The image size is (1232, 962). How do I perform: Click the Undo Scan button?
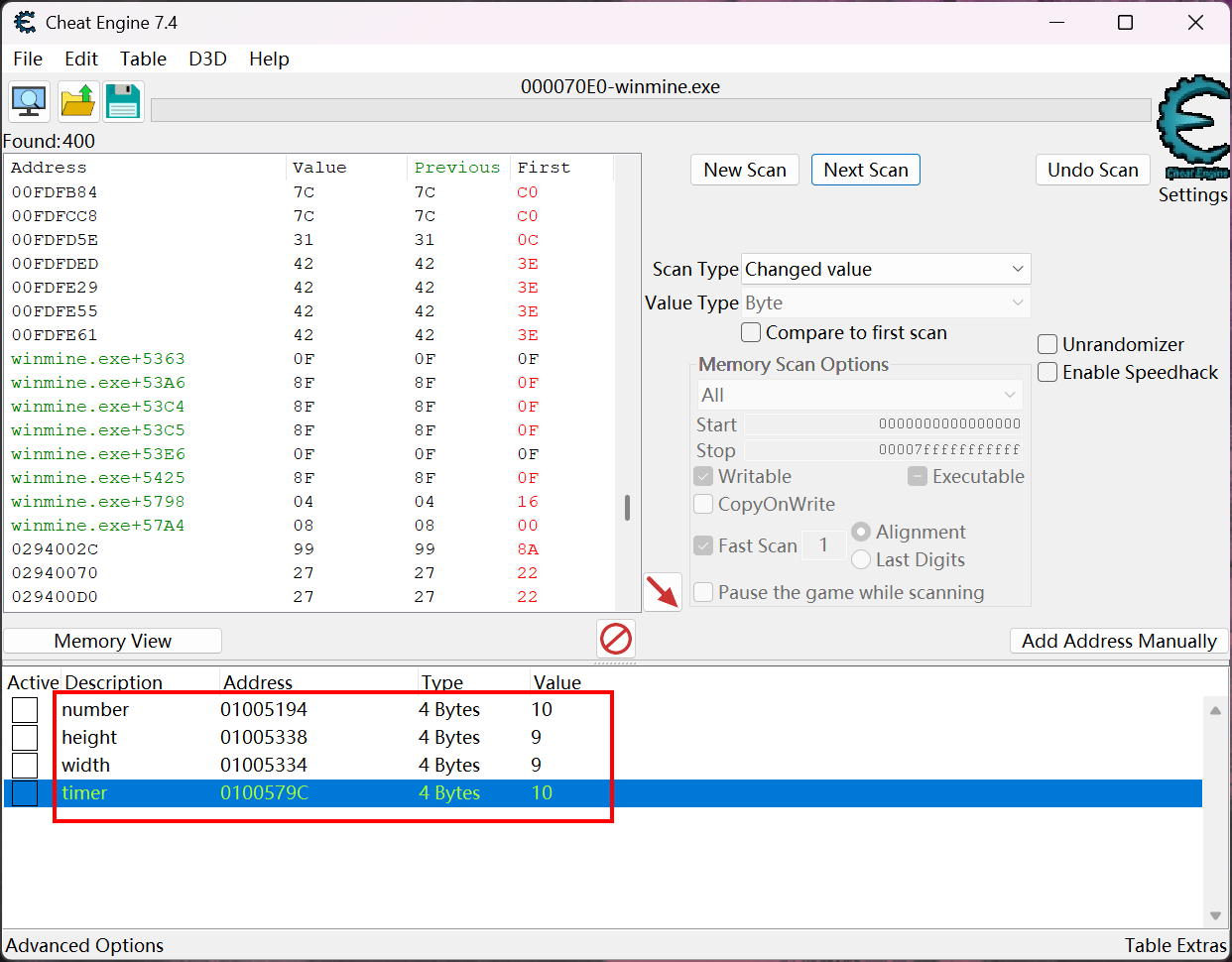coord(1093,170)
